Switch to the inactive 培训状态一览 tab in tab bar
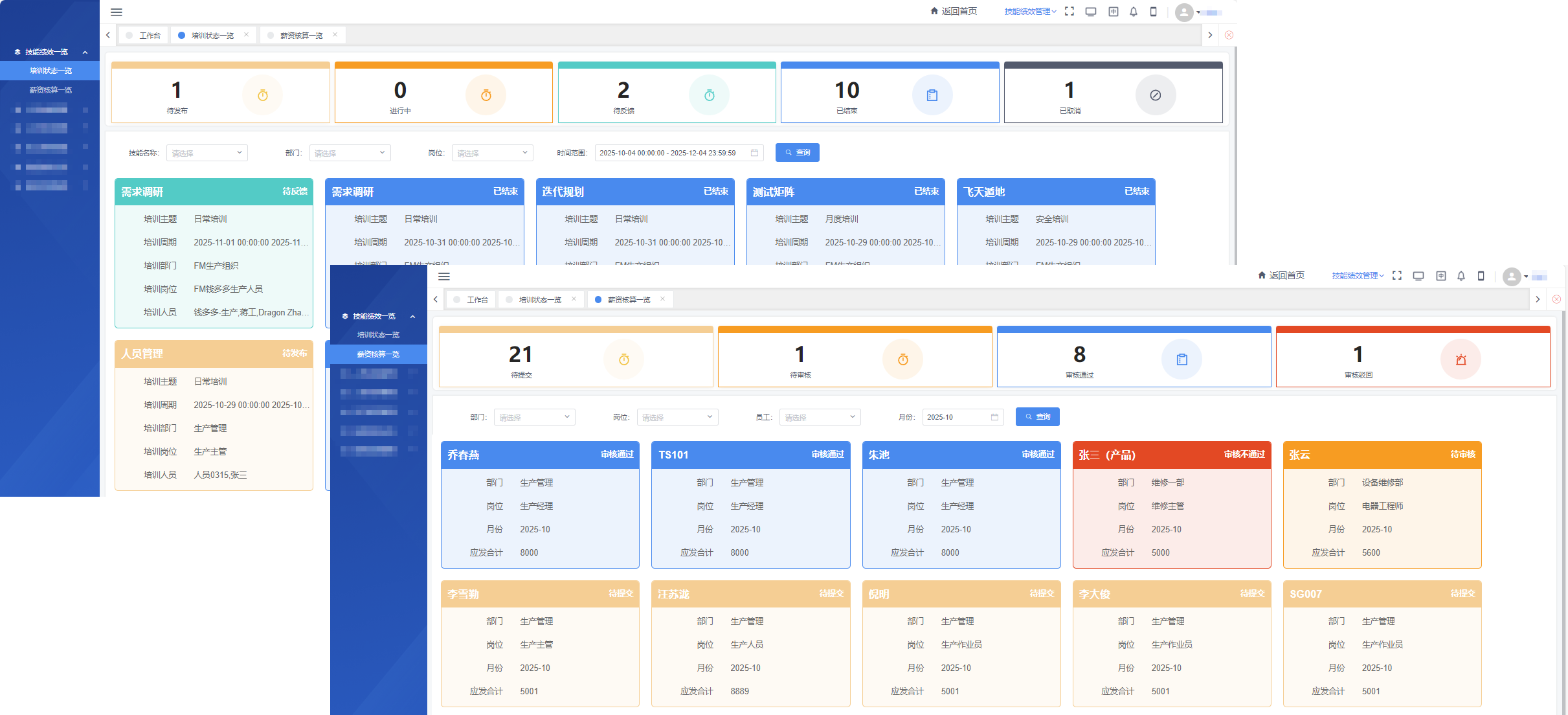This screenshot has height=715, width=1568. 539,300
